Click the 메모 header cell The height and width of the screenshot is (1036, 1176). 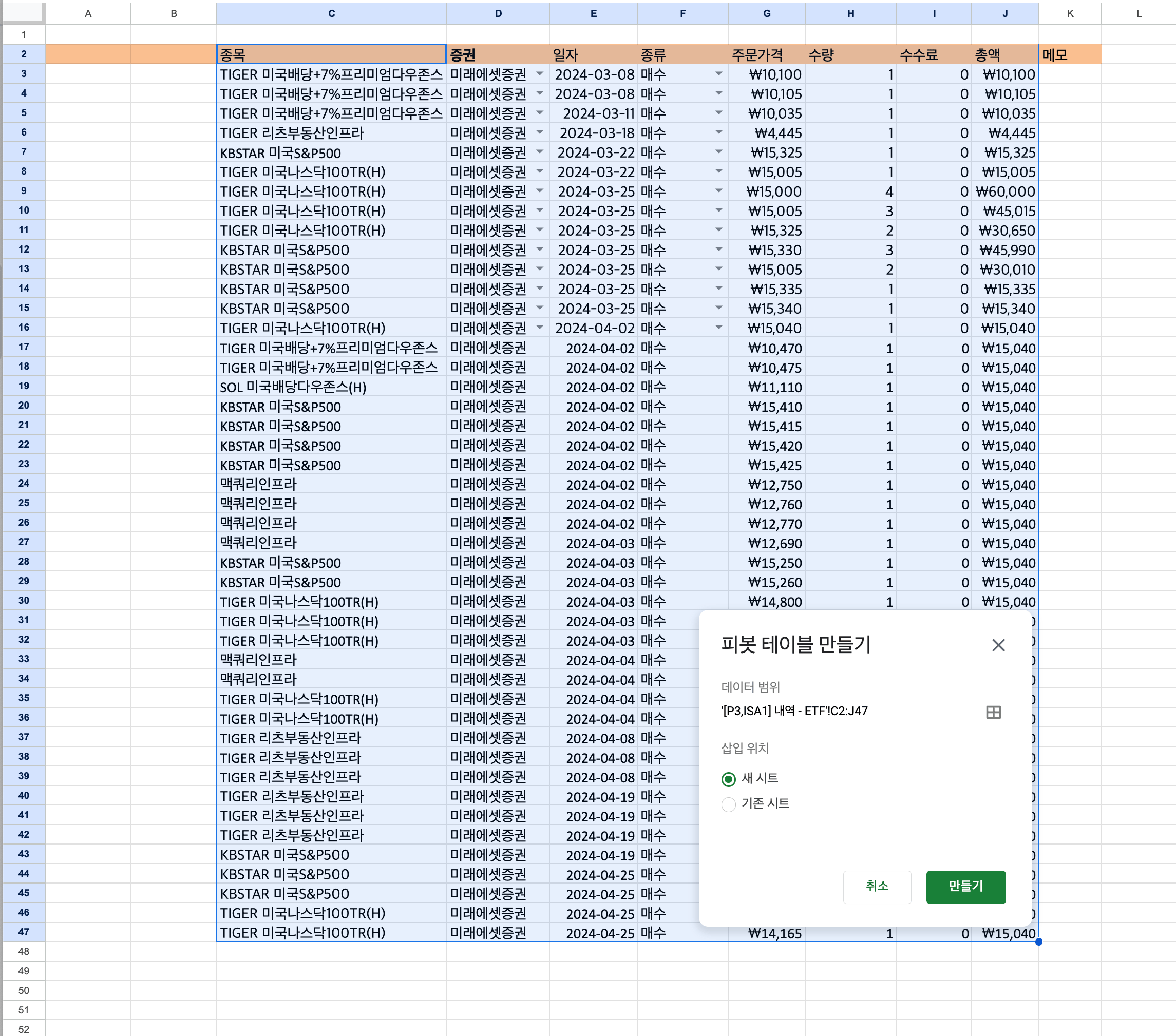coord(1070,54)
